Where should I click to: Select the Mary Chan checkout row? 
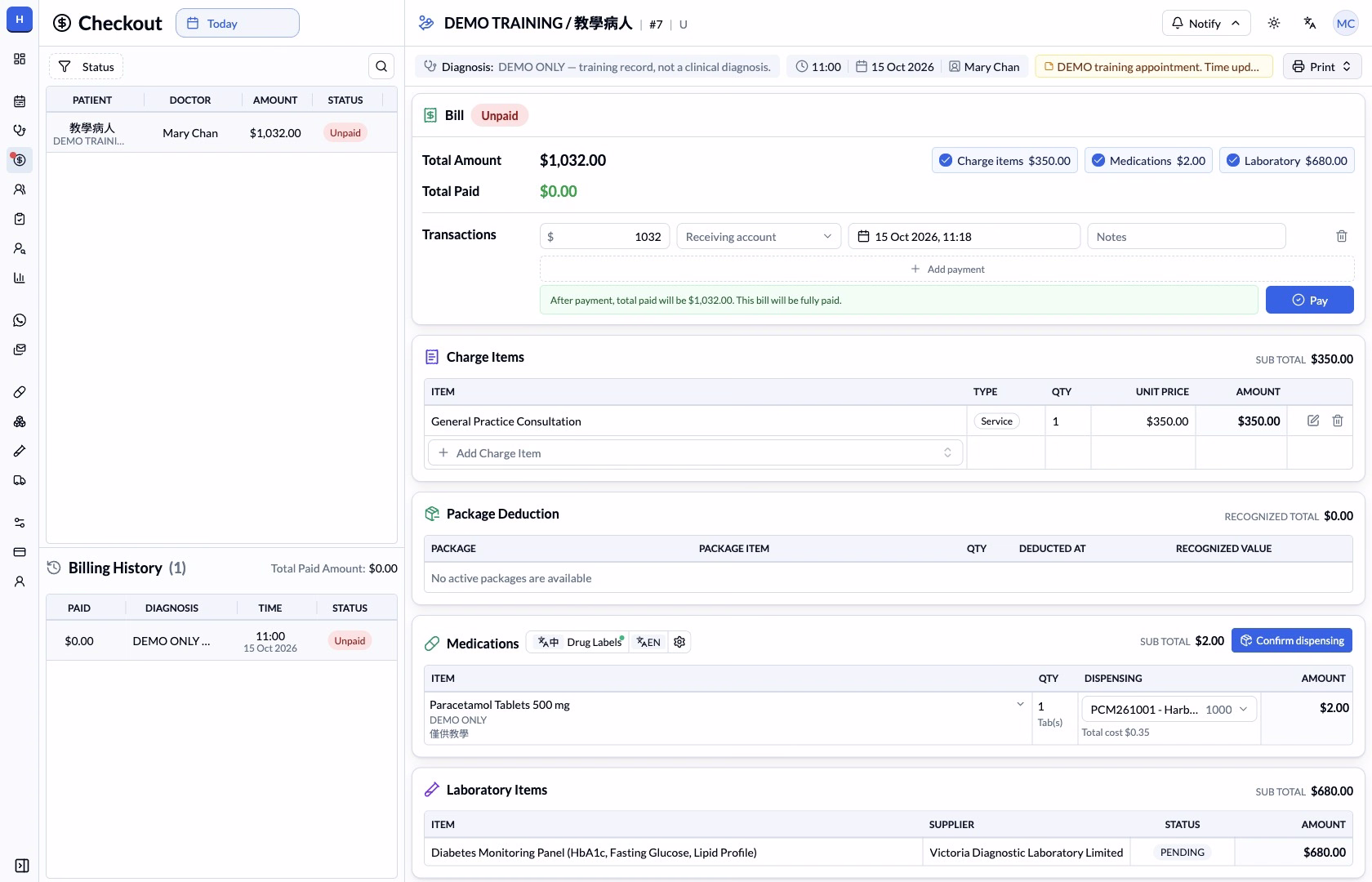(221, 132)
